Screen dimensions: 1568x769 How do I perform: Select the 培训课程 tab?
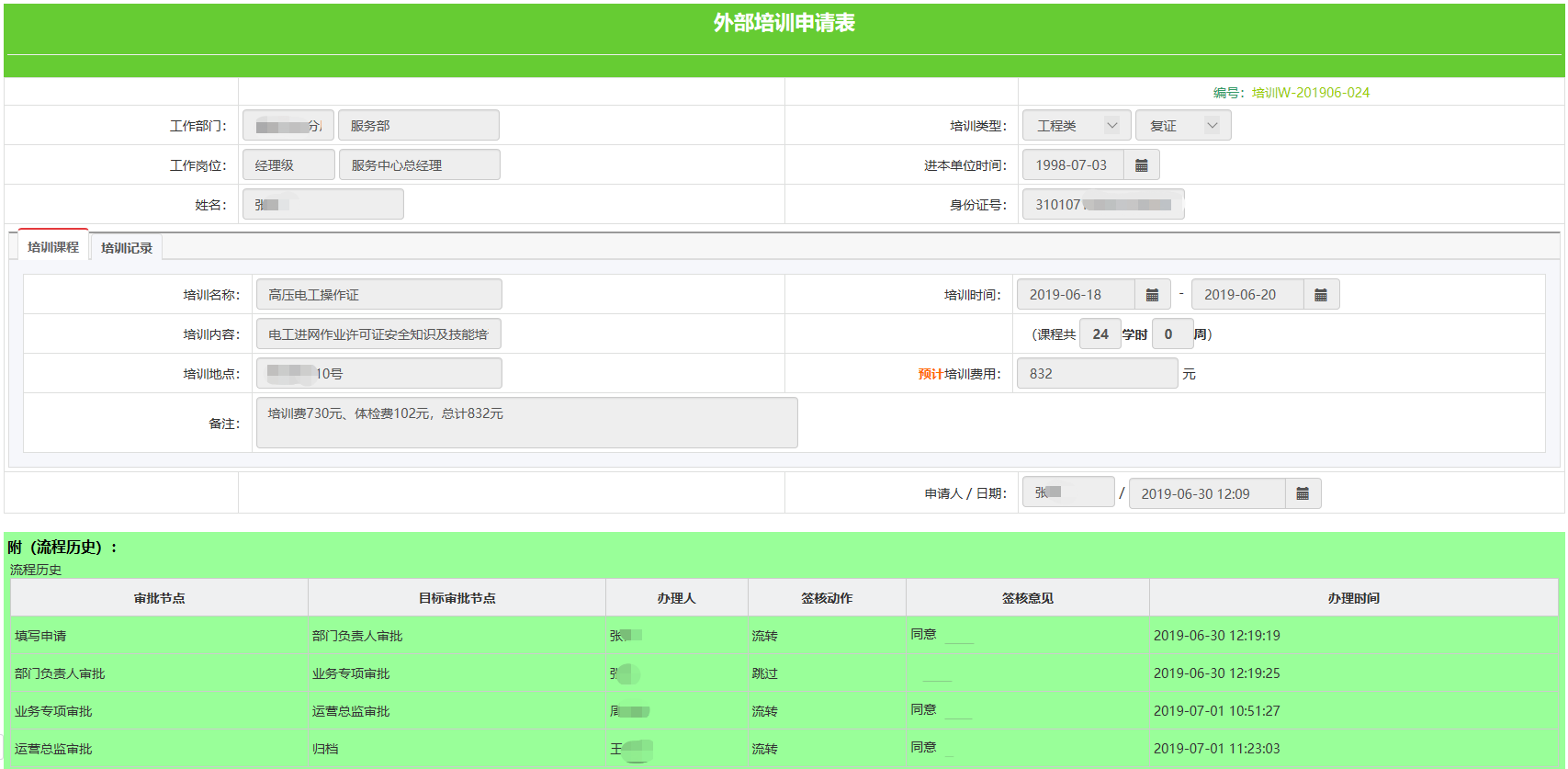(x=53, y=247)
